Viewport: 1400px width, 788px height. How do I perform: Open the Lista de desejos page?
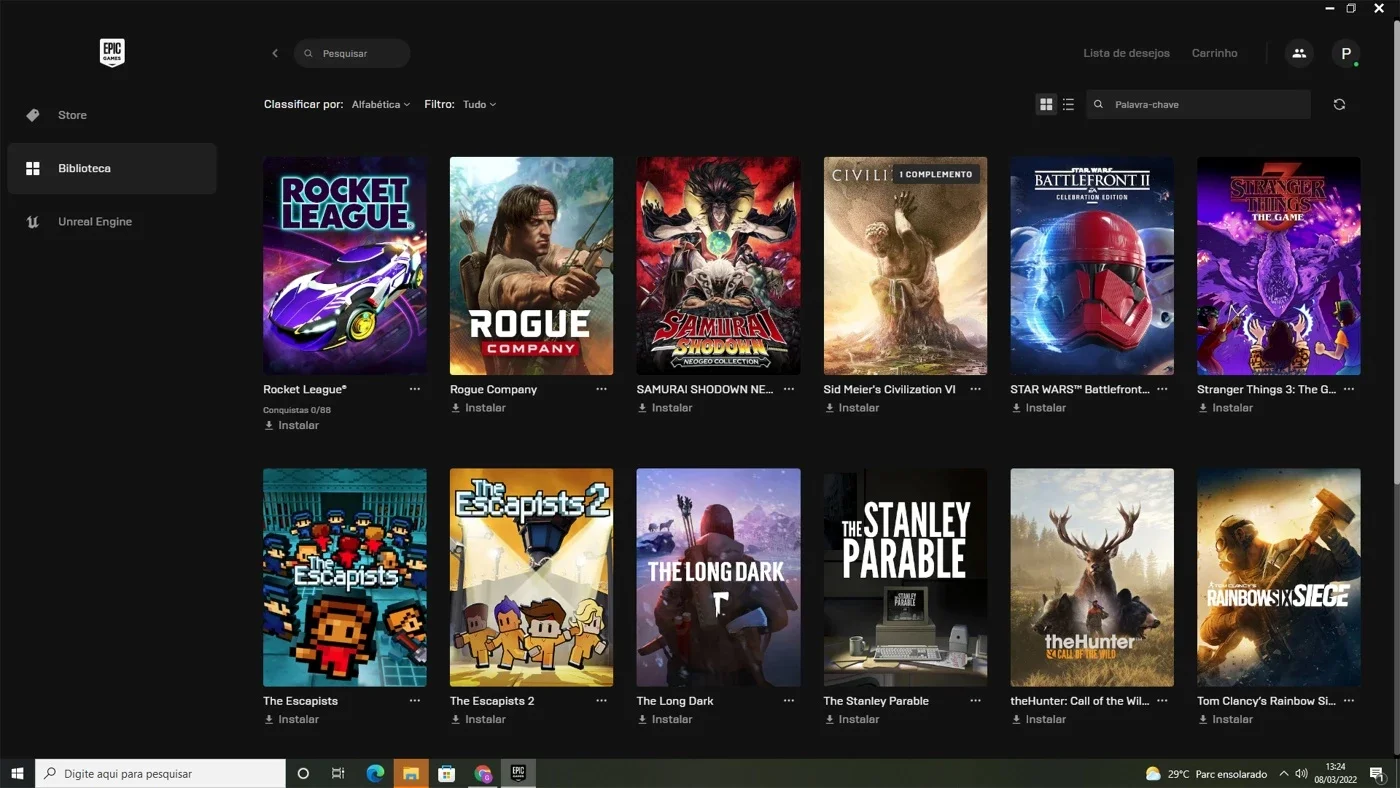coord(1126,53)
